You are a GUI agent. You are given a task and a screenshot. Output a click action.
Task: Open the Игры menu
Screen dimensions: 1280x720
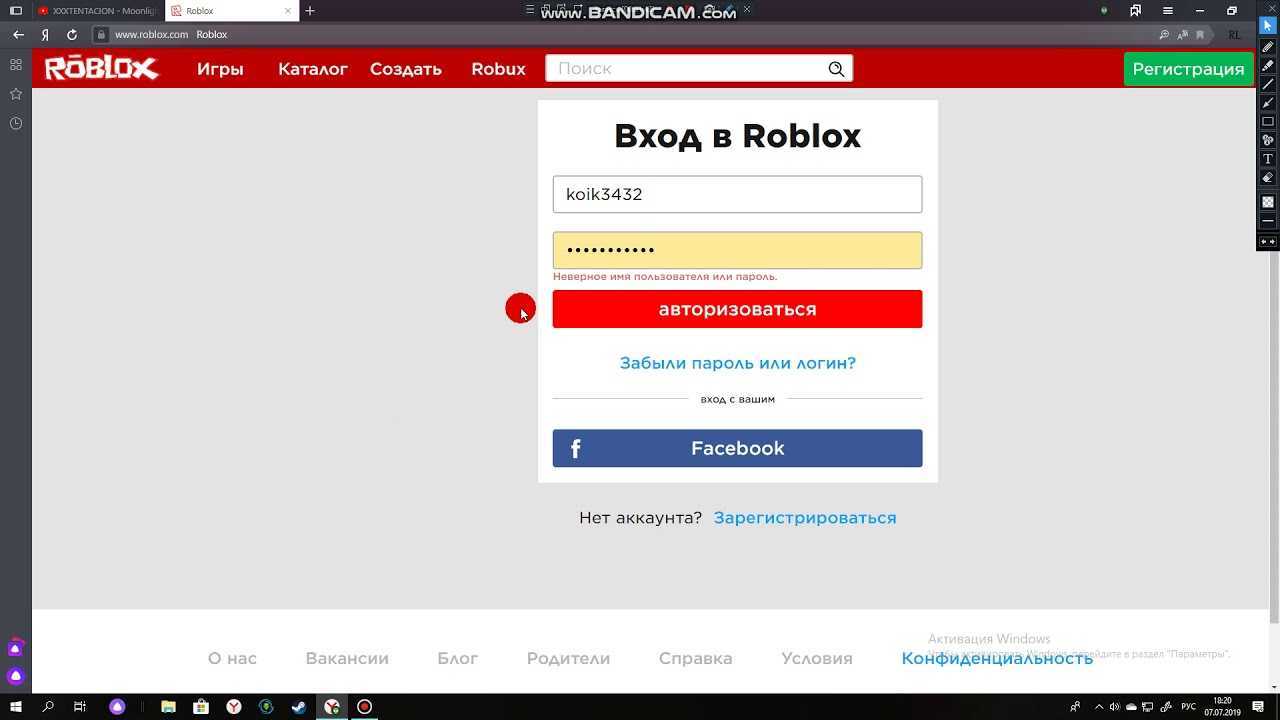[x=220, y=69]
